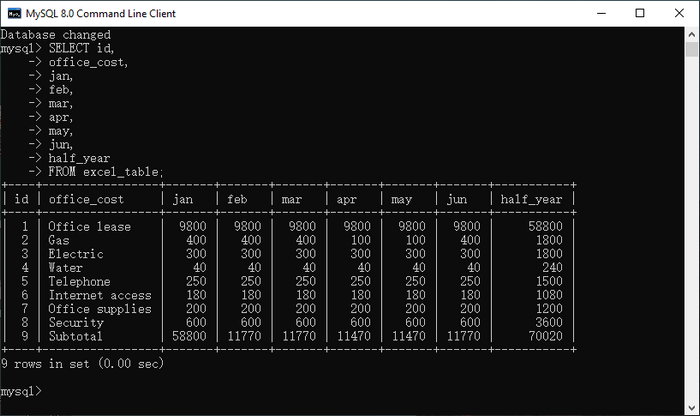Click the 'Subtotal' row label
Image resolution: width=700 pixels, height=416 pixels.
(x=75, y=336)
